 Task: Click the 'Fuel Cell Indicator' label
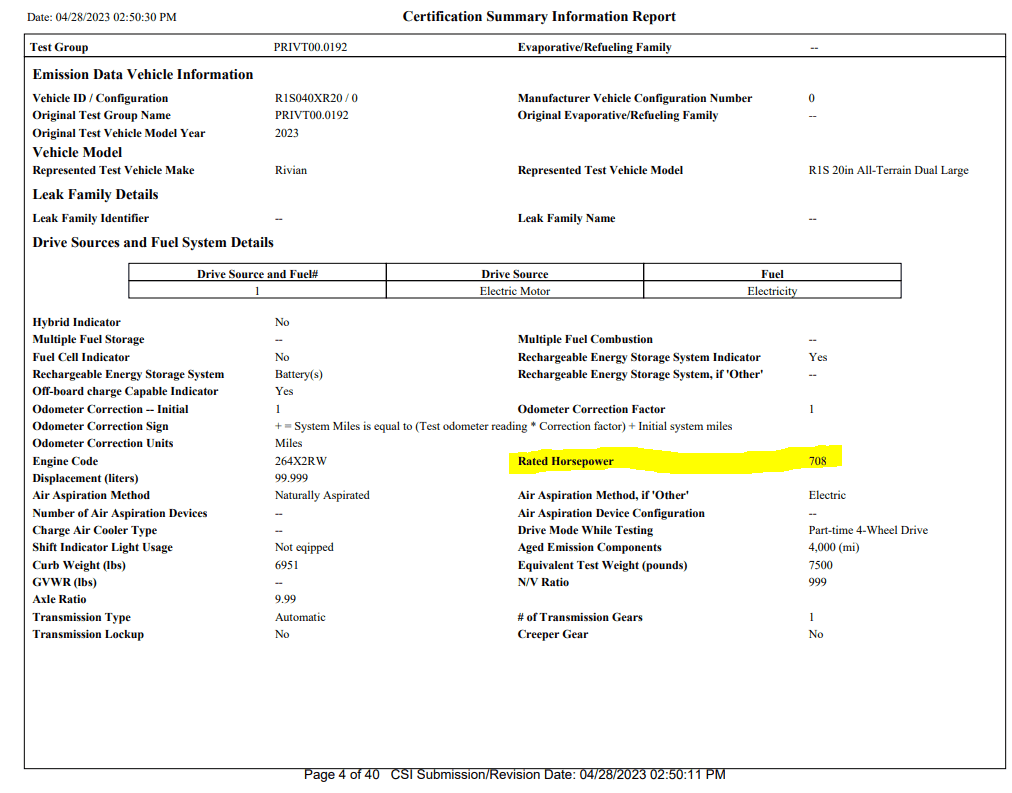tap(81, 357)
